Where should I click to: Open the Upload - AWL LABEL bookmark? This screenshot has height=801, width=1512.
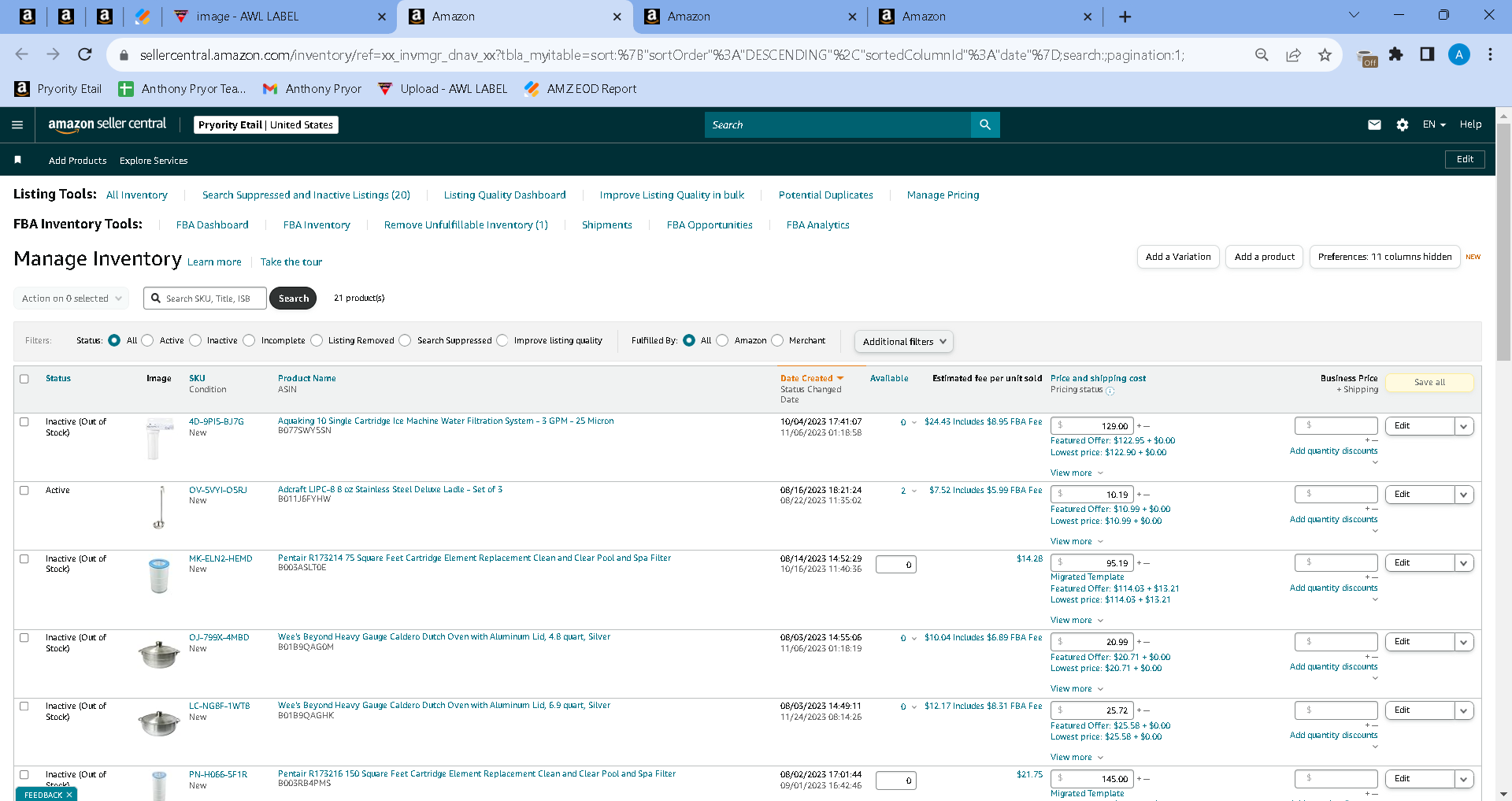pyautogui.click(x=442, y=89)
